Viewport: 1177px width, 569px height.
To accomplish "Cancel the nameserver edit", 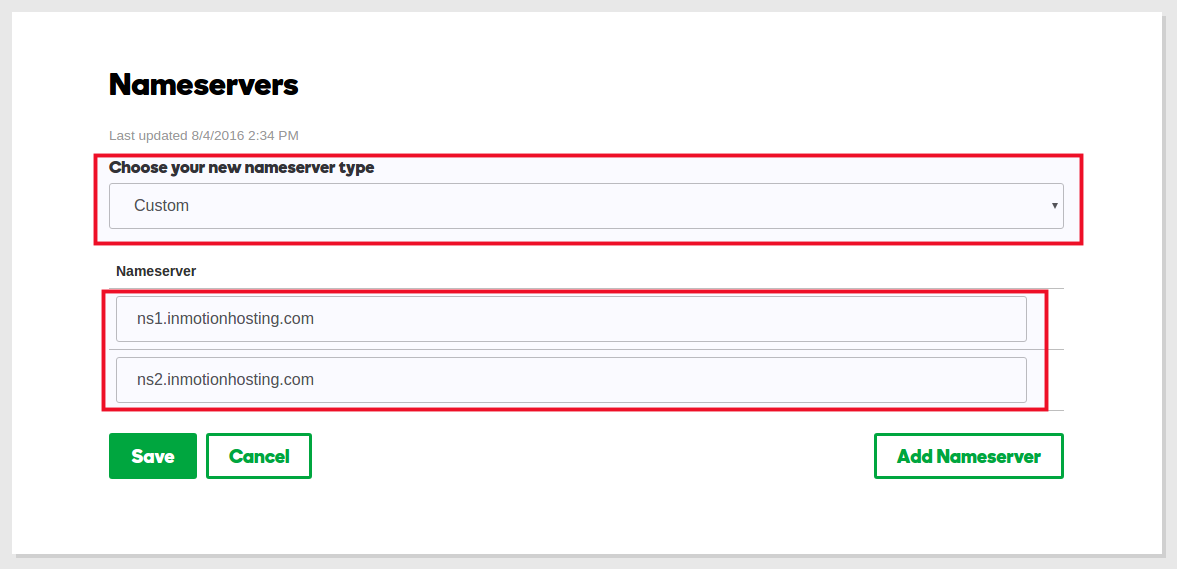I will click(259, 456).
